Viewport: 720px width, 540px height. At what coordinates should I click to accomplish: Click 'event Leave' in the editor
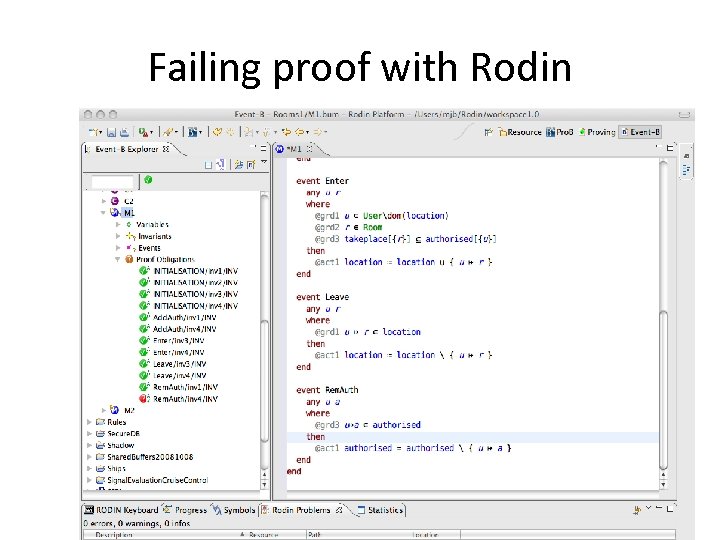pos(322,297)
